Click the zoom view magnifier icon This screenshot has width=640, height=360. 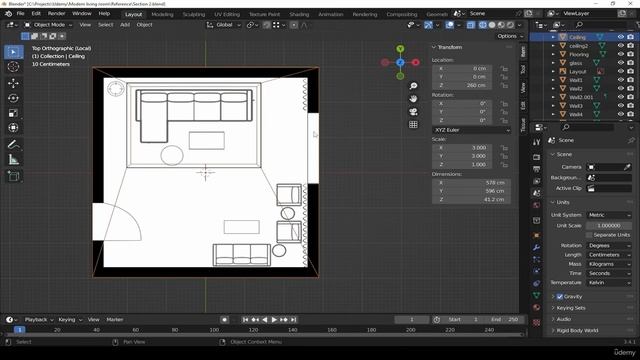(413, 86)
